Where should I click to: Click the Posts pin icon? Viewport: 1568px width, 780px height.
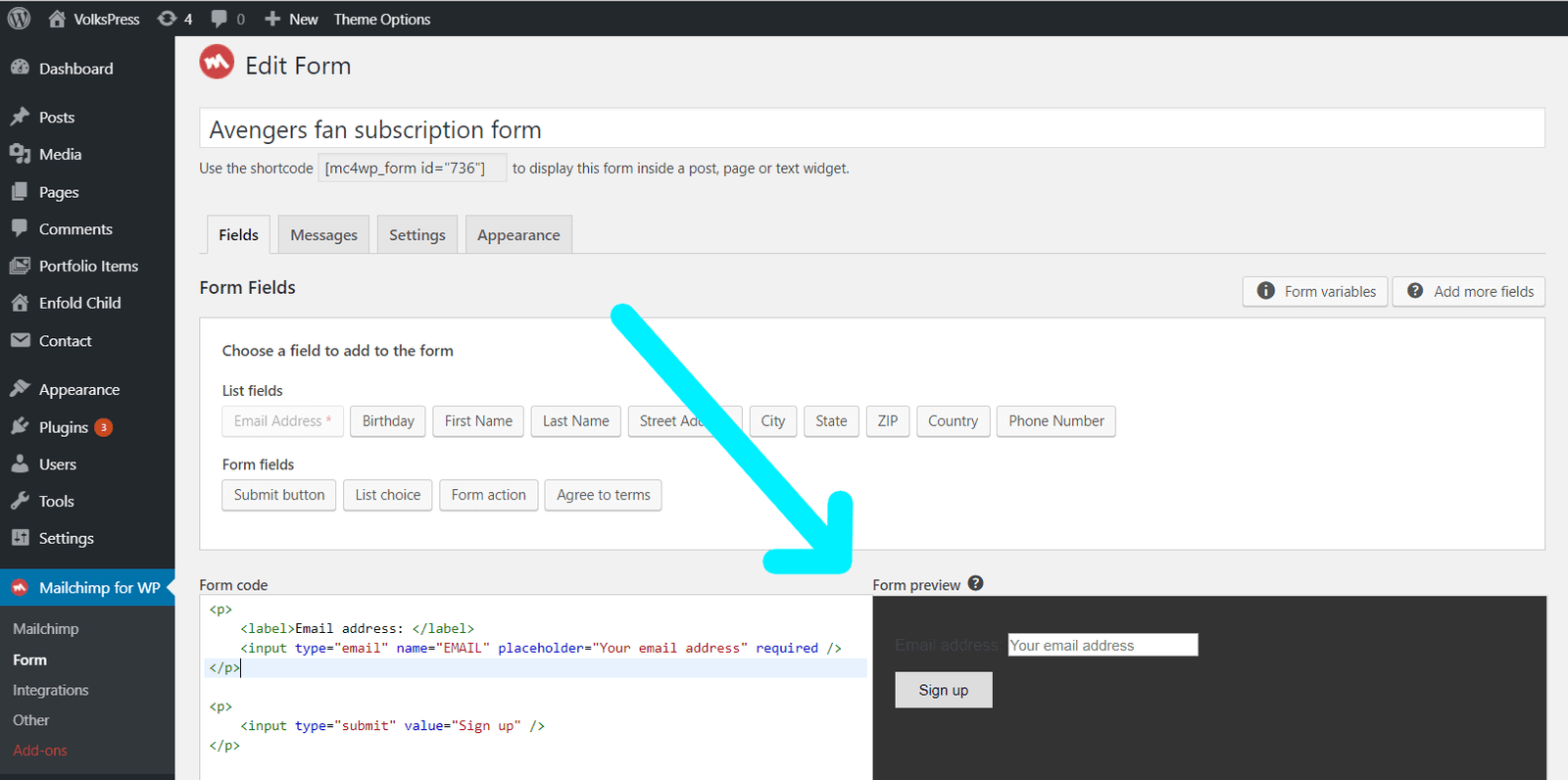[20, 117]
